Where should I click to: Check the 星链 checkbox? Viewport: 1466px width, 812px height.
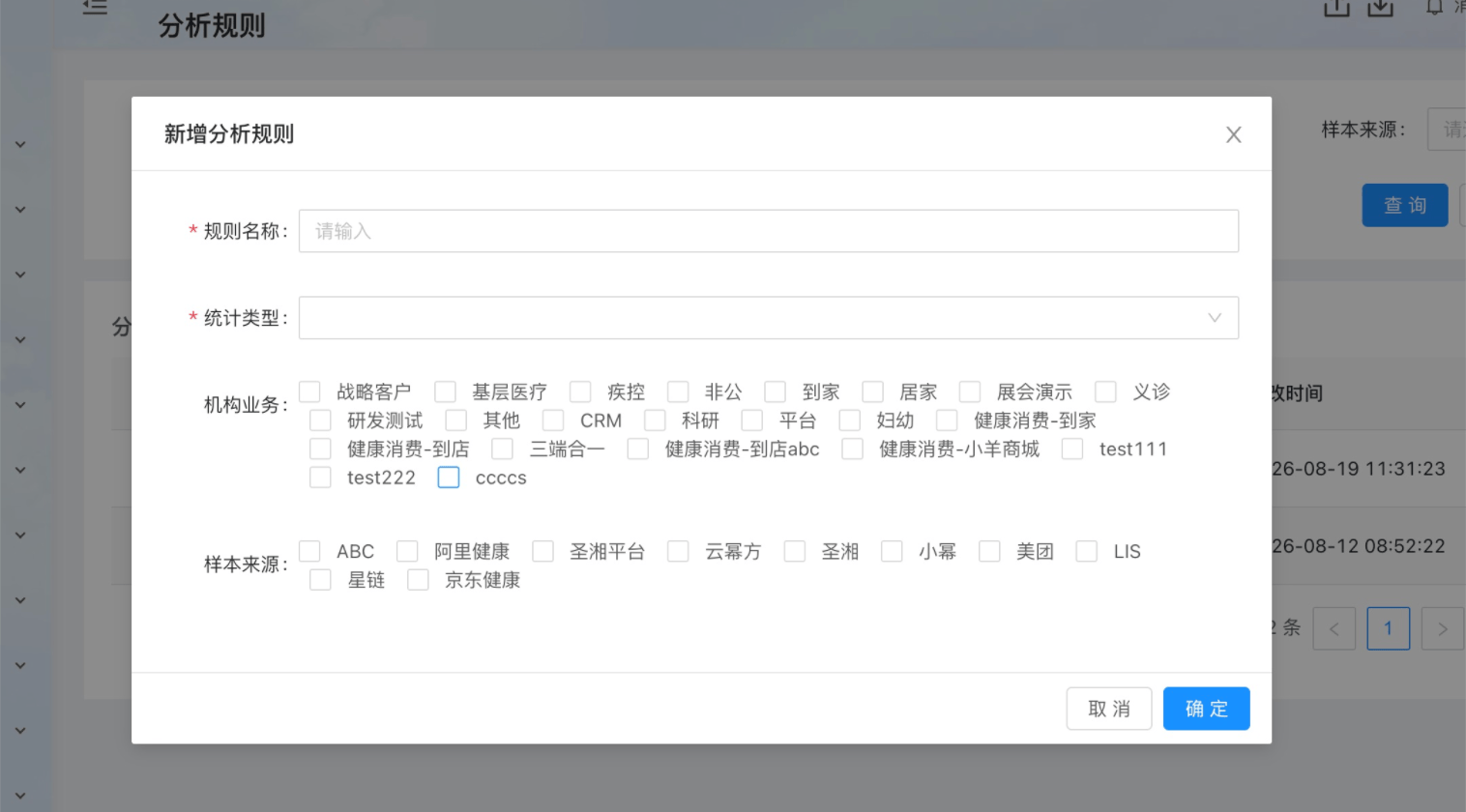pyautogui.click(x=320, y=580)
